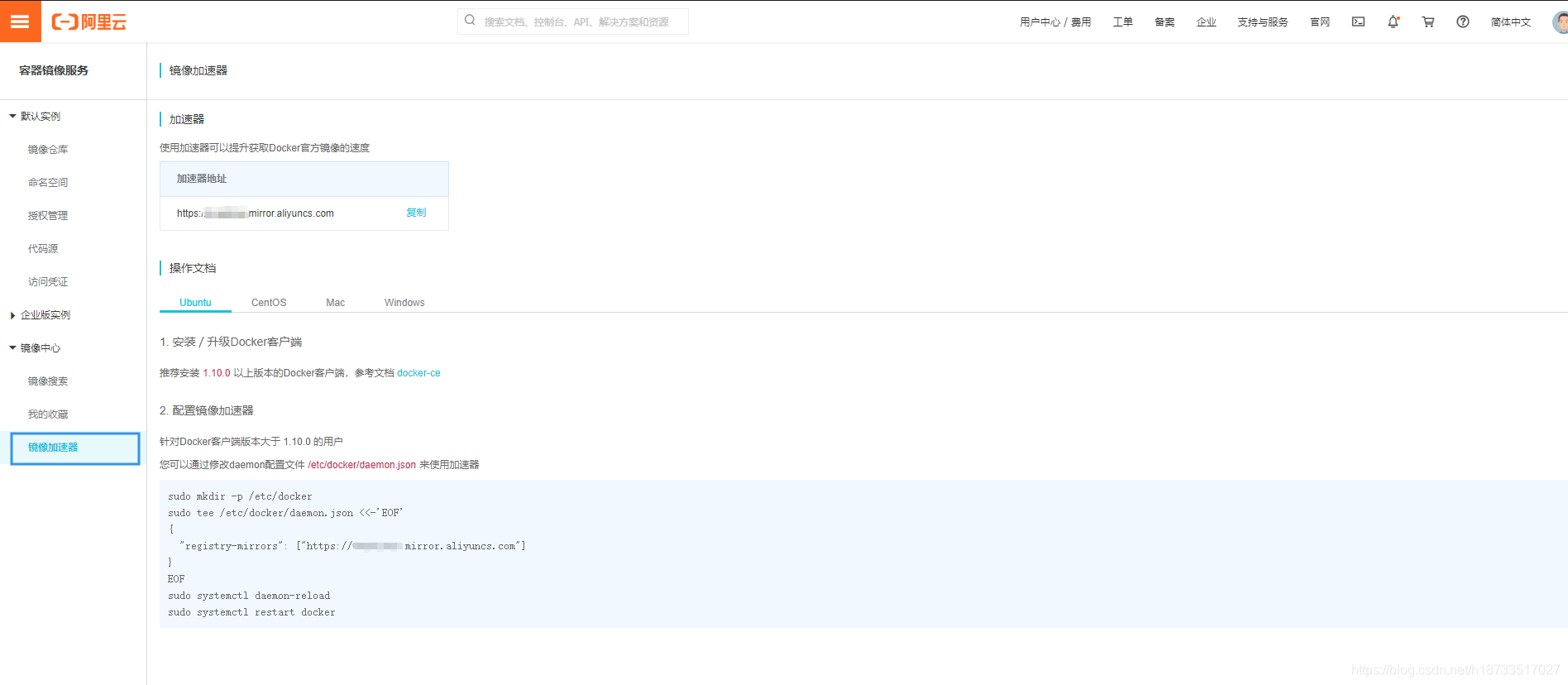
Task: Switch to the CentOS tab
Action: 269,303
